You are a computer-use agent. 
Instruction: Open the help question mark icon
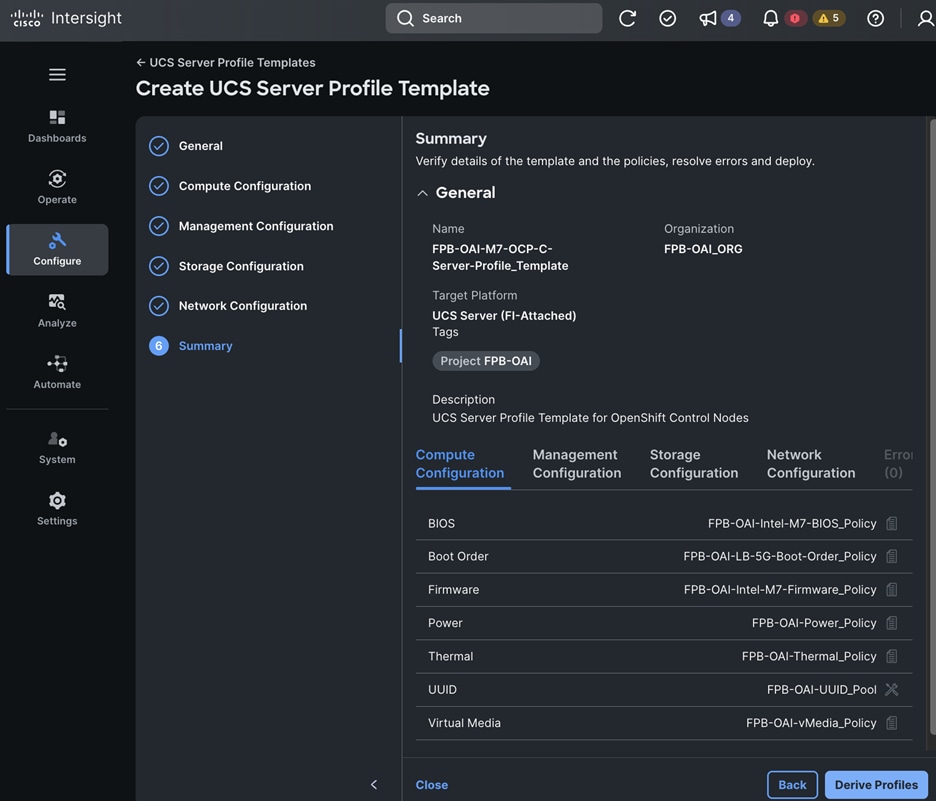pos(875,19)
